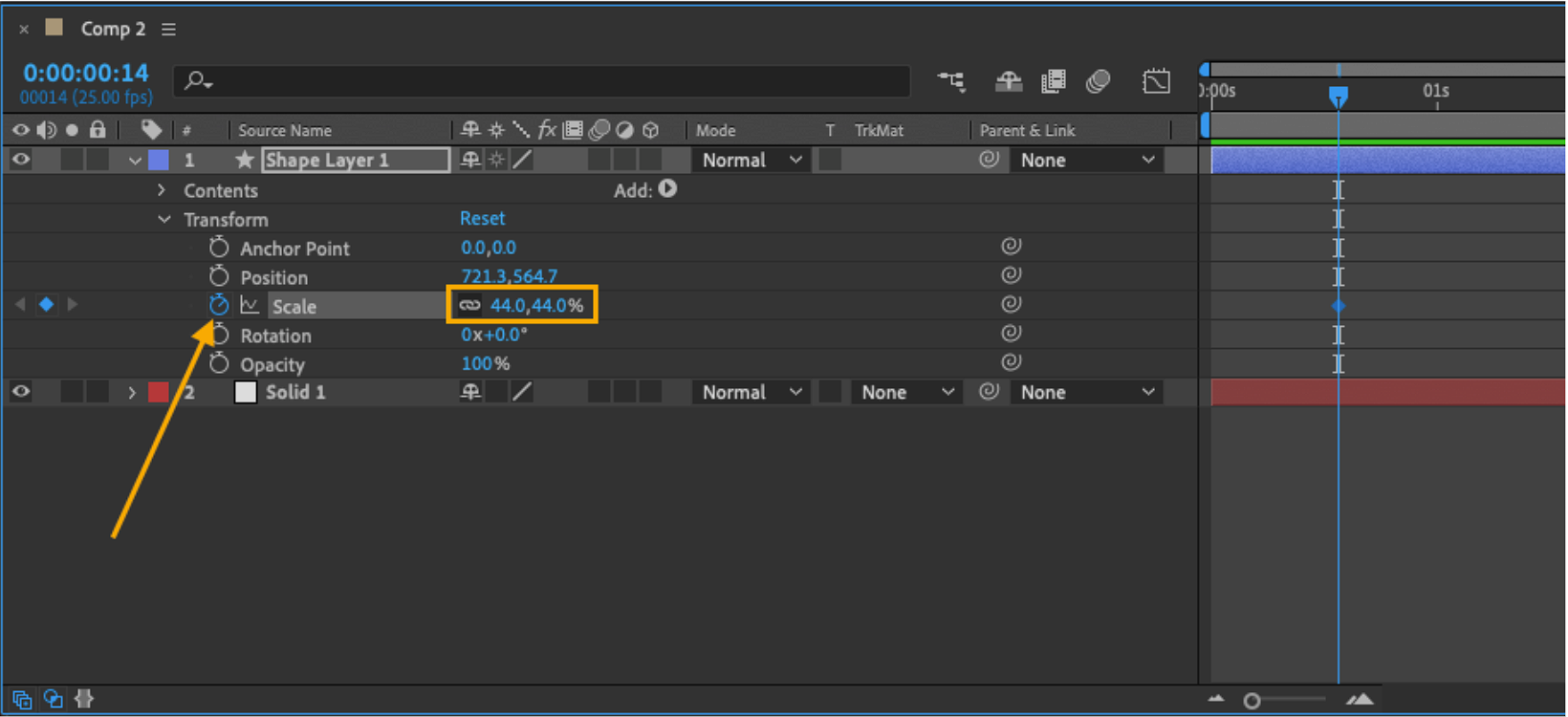Image resolution: width=1568 pixels, height=717 pixels.
Task: Click the Scale constrain proportions link icon
Action: [469, 305]
